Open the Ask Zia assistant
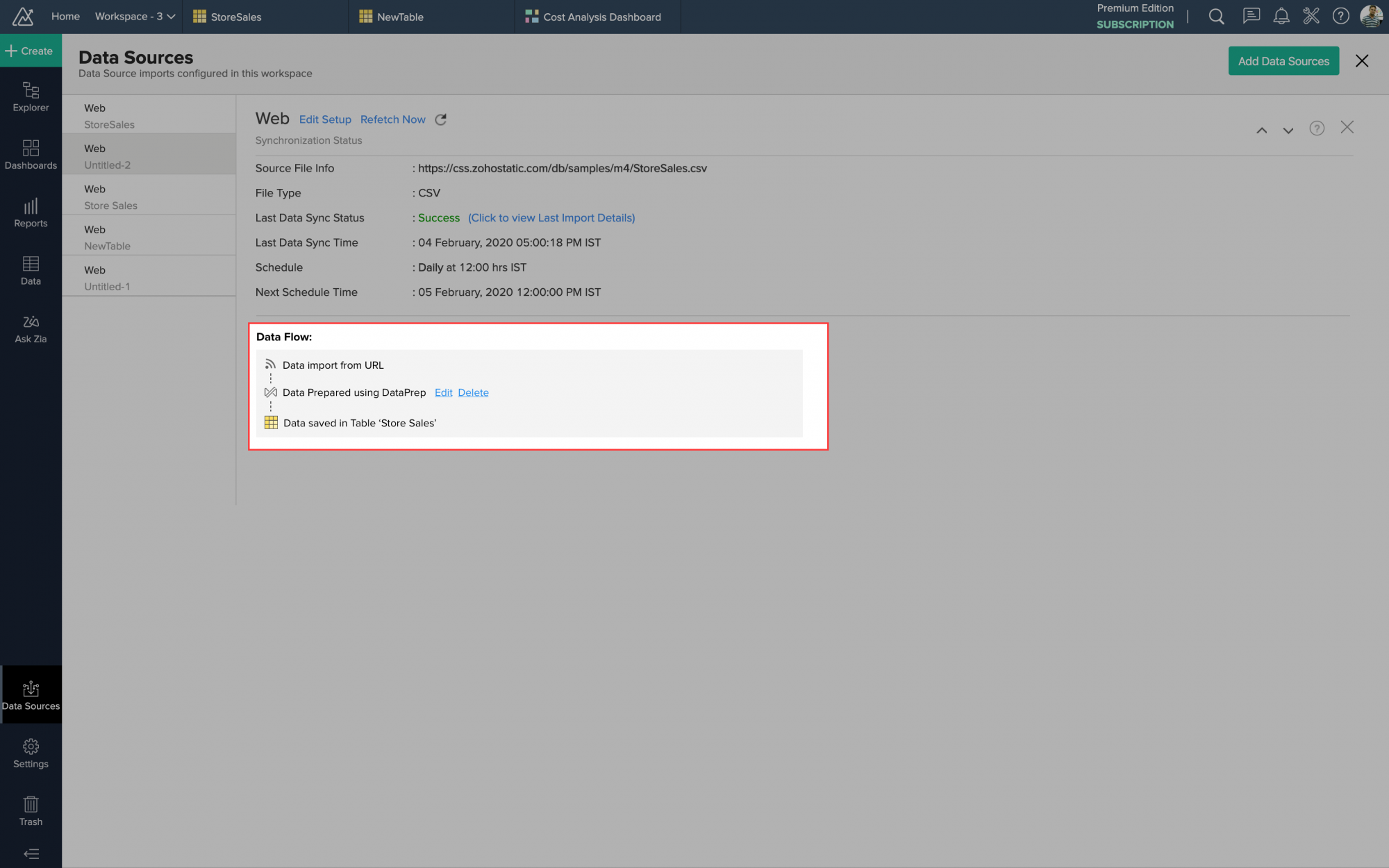 (x=31, y=328)
